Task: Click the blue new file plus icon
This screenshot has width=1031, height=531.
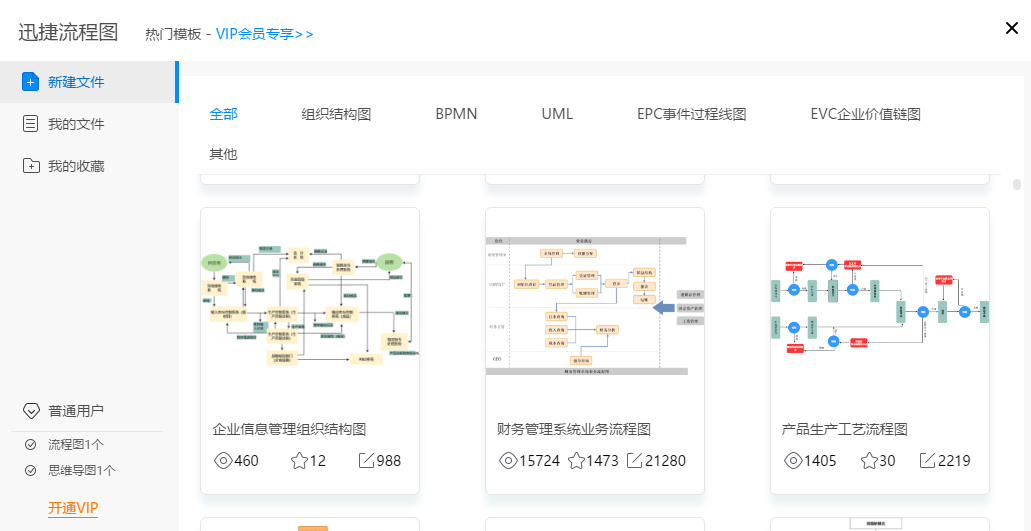Action: [x=30, y=82]
